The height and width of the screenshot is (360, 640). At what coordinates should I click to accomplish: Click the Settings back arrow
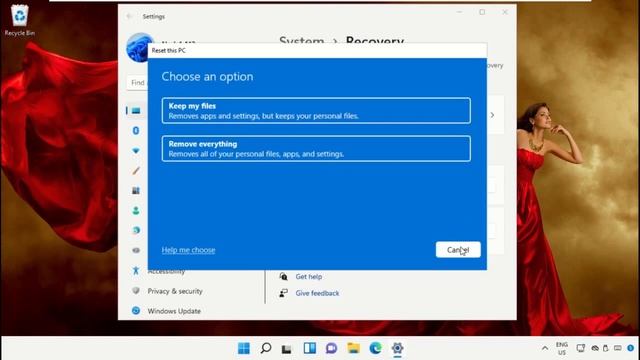pyautogui.click(x=129, y=16)
